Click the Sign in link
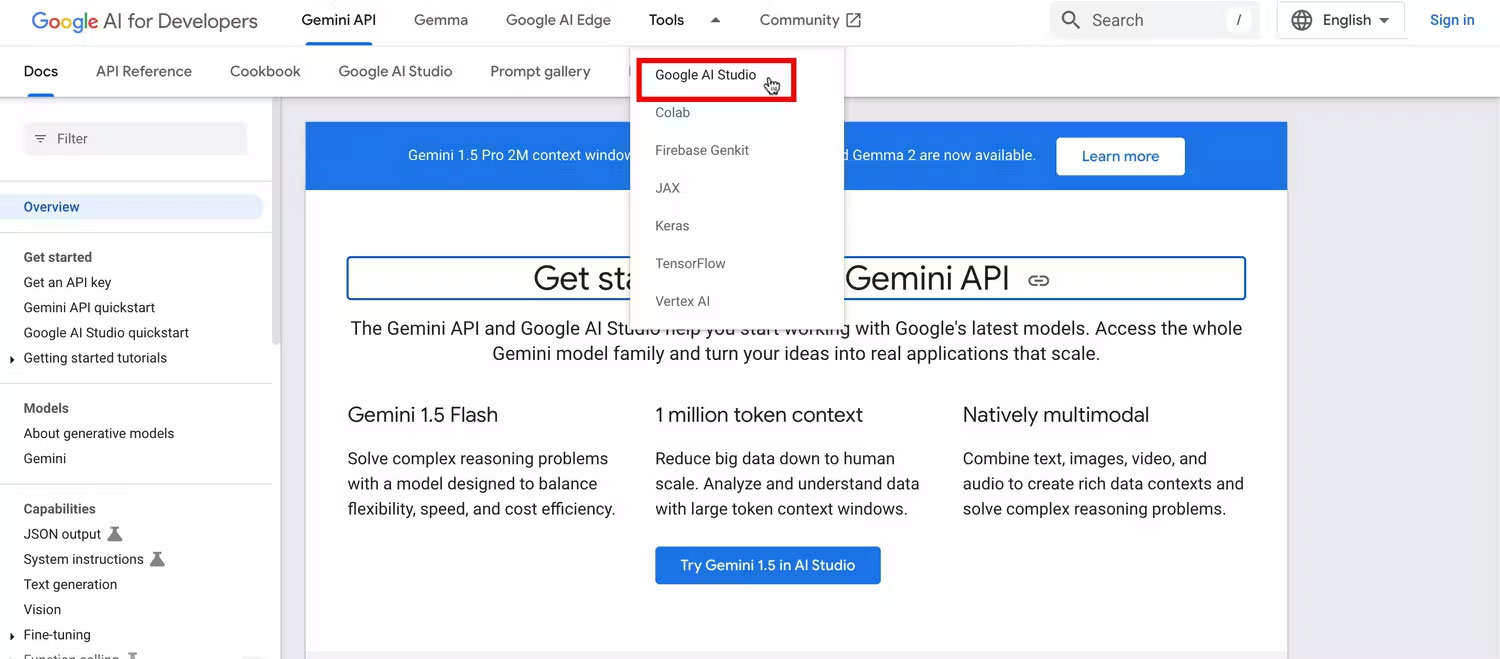Screen dimensions: 1500x659 pyautogui.click(x=1451, y=19)
